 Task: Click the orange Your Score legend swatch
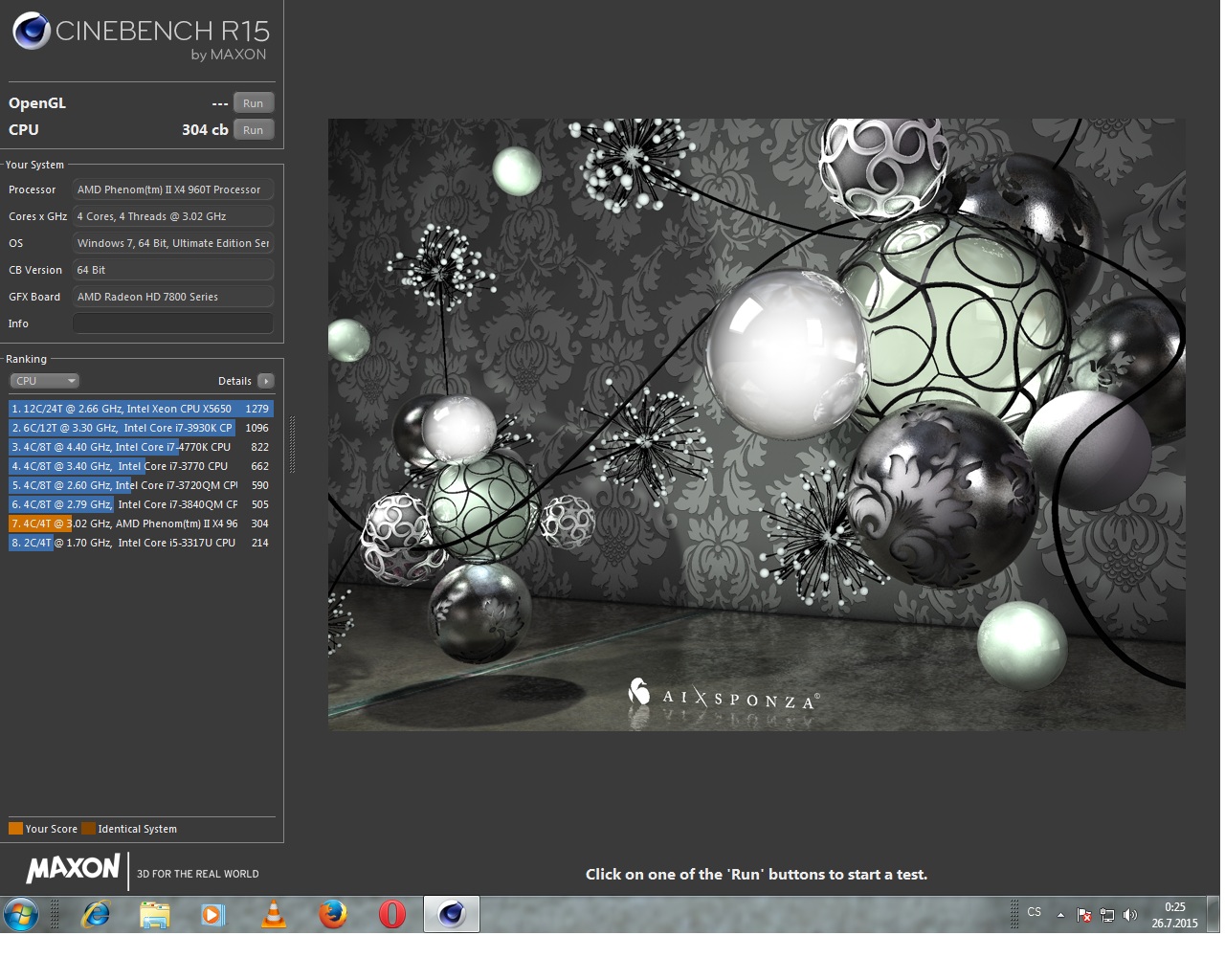[15, 829]
